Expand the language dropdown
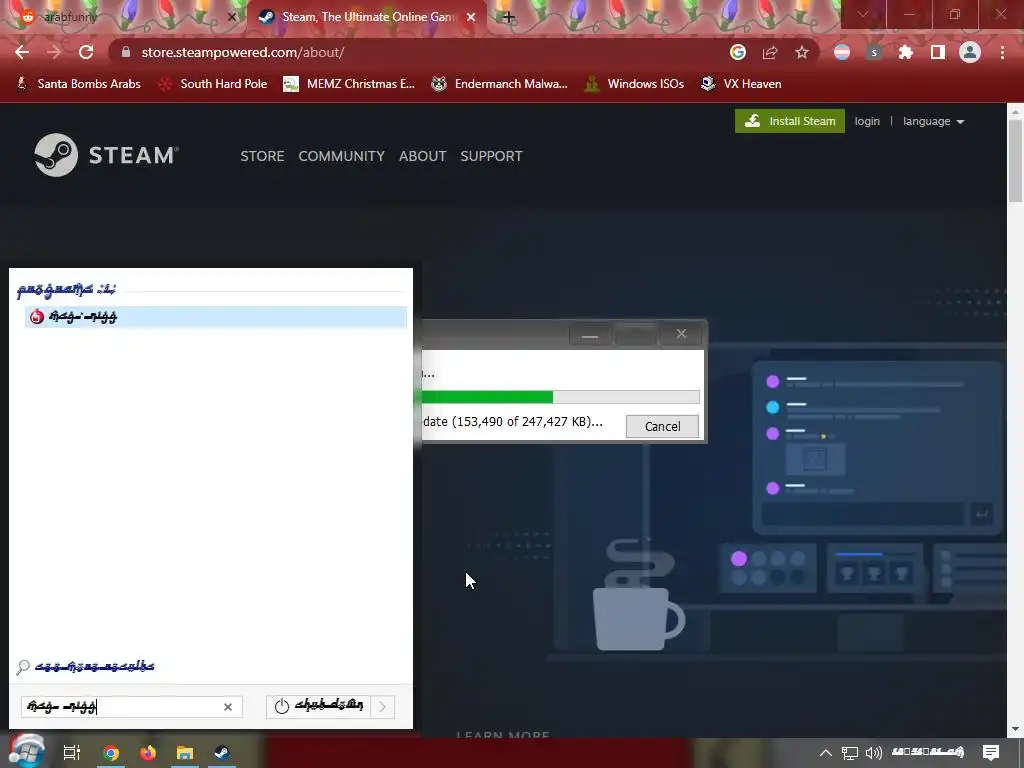This screenshot has width=1024, height=768. click(x=933, y=121)
